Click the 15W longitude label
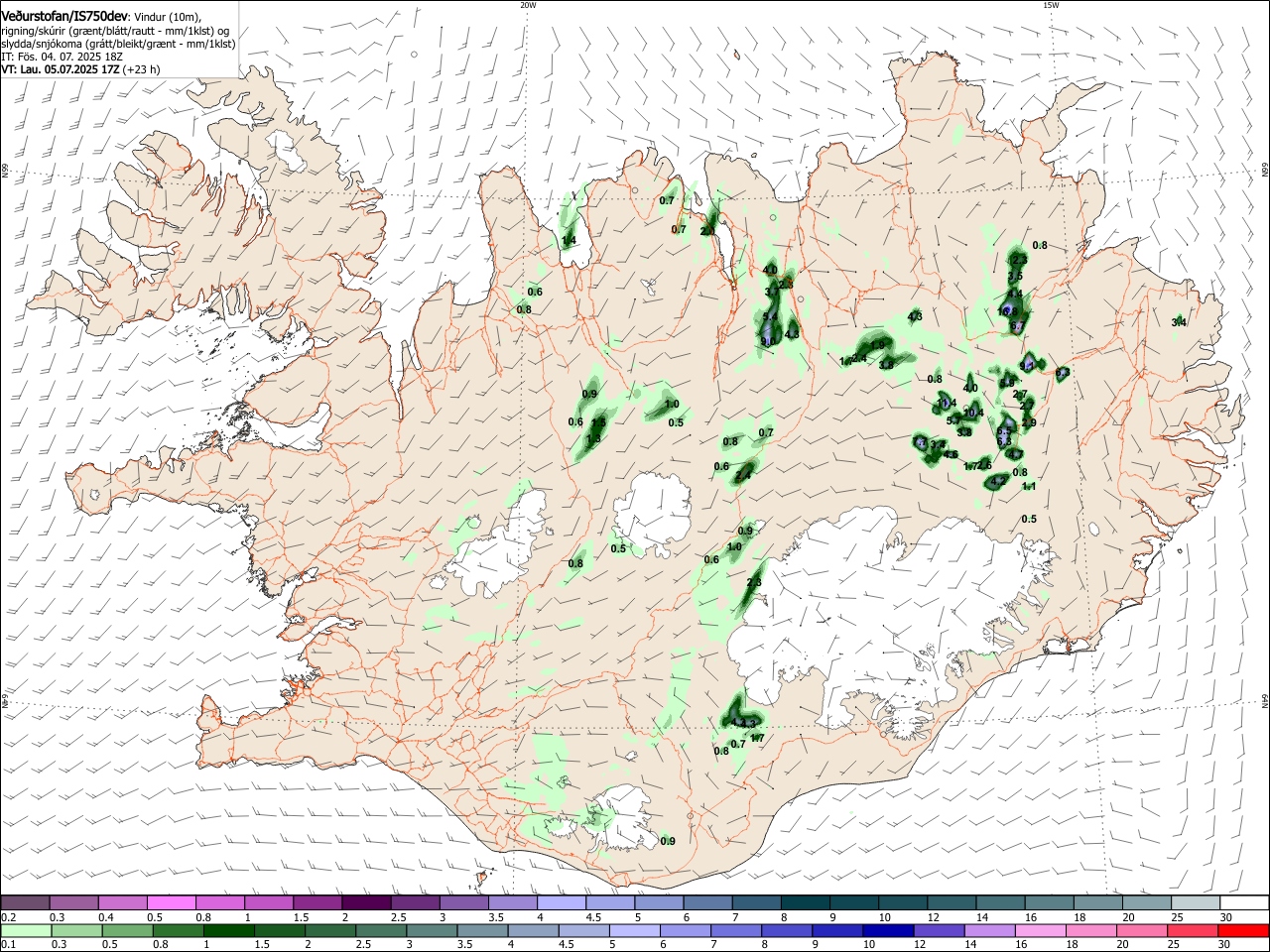 pos(1051,5)
